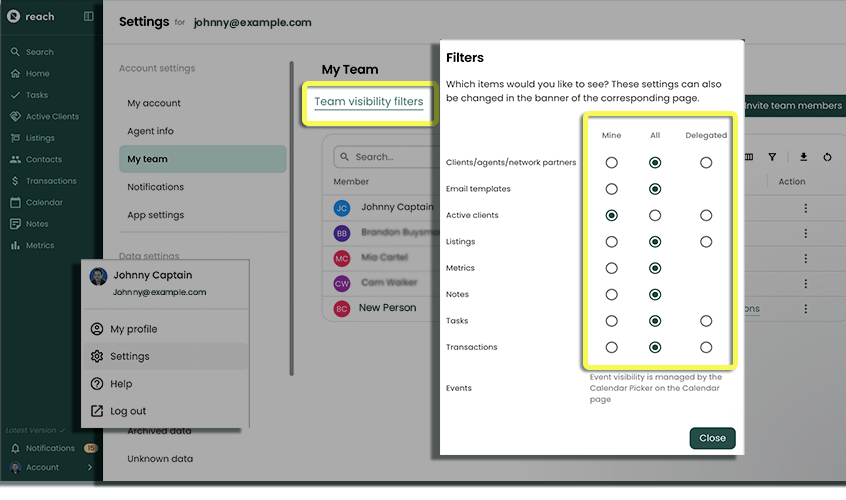Expand the Account menu chevron in sidebar
The height and width of the screenshot is (500, 846).
[x=90, y=467]
